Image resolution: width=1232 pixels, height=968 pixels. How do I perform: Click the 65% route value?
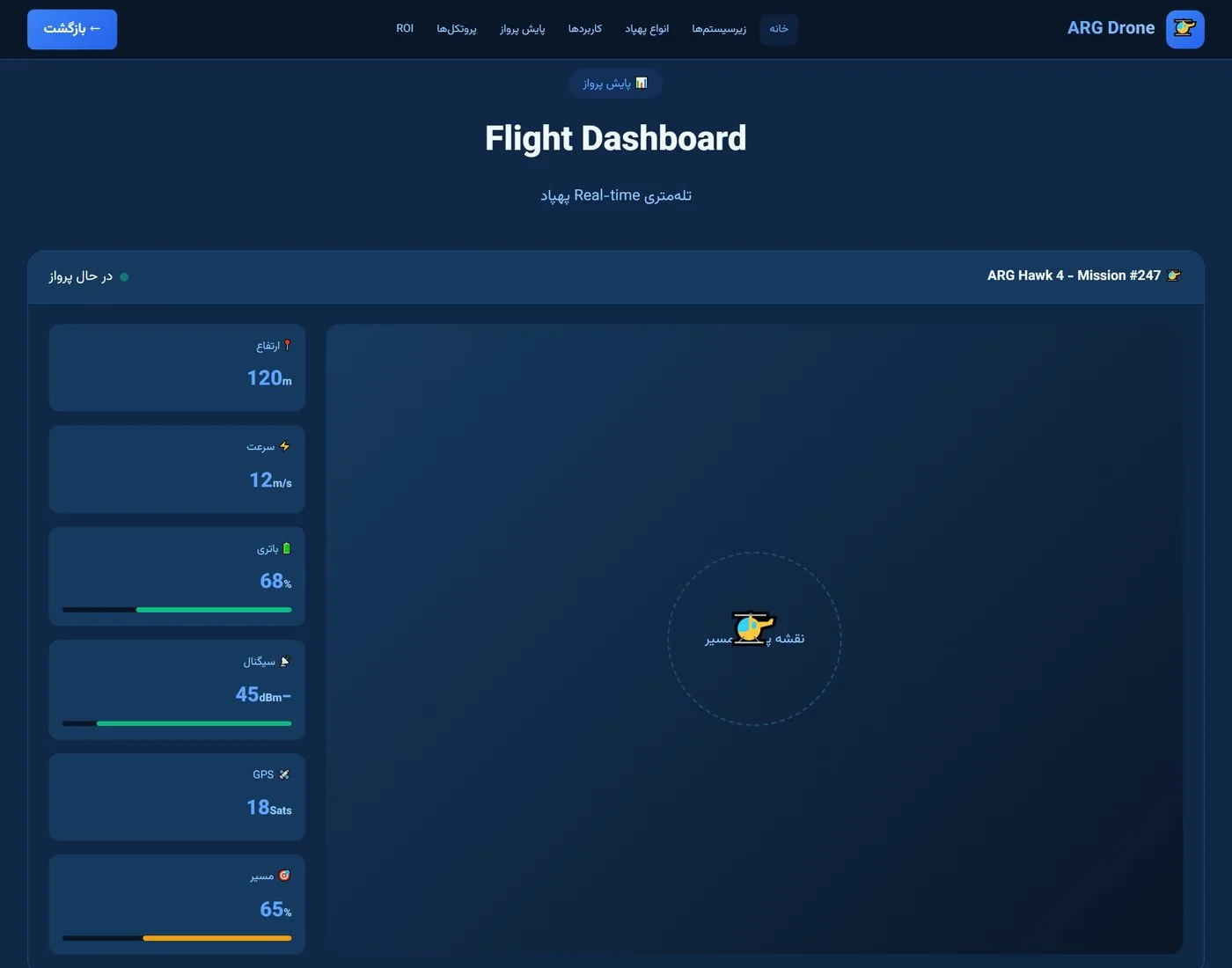click(x=275, y=910)
